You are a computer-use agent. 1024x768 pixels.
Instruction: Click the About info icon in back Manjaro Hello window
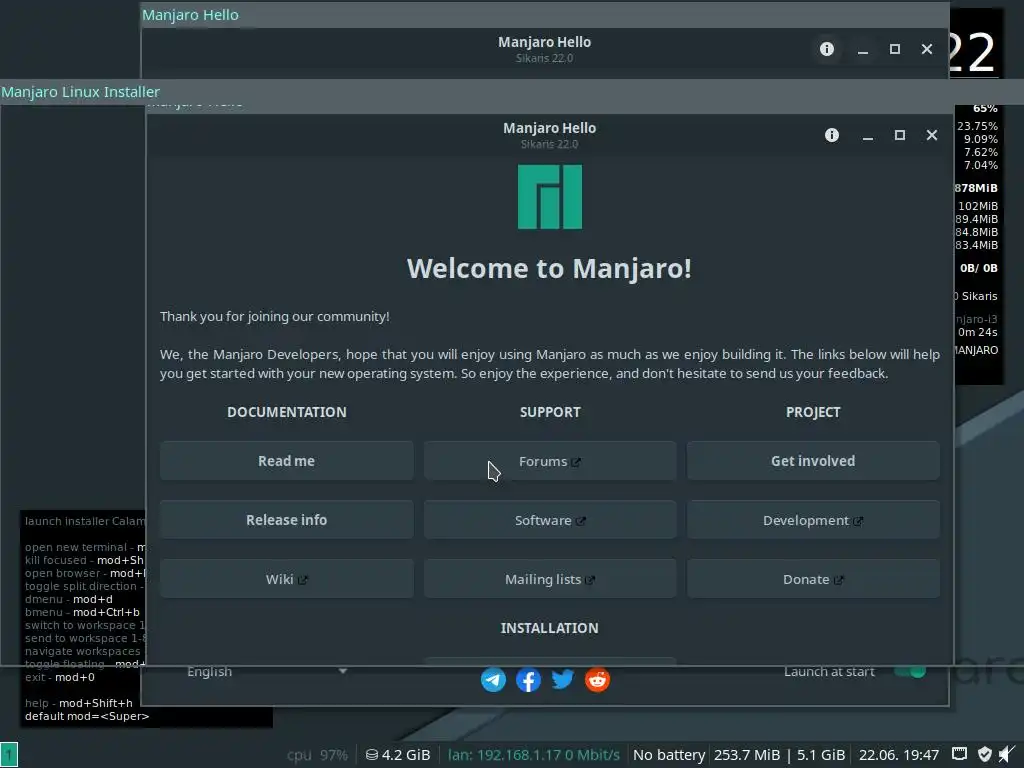(x=827, y=49)
